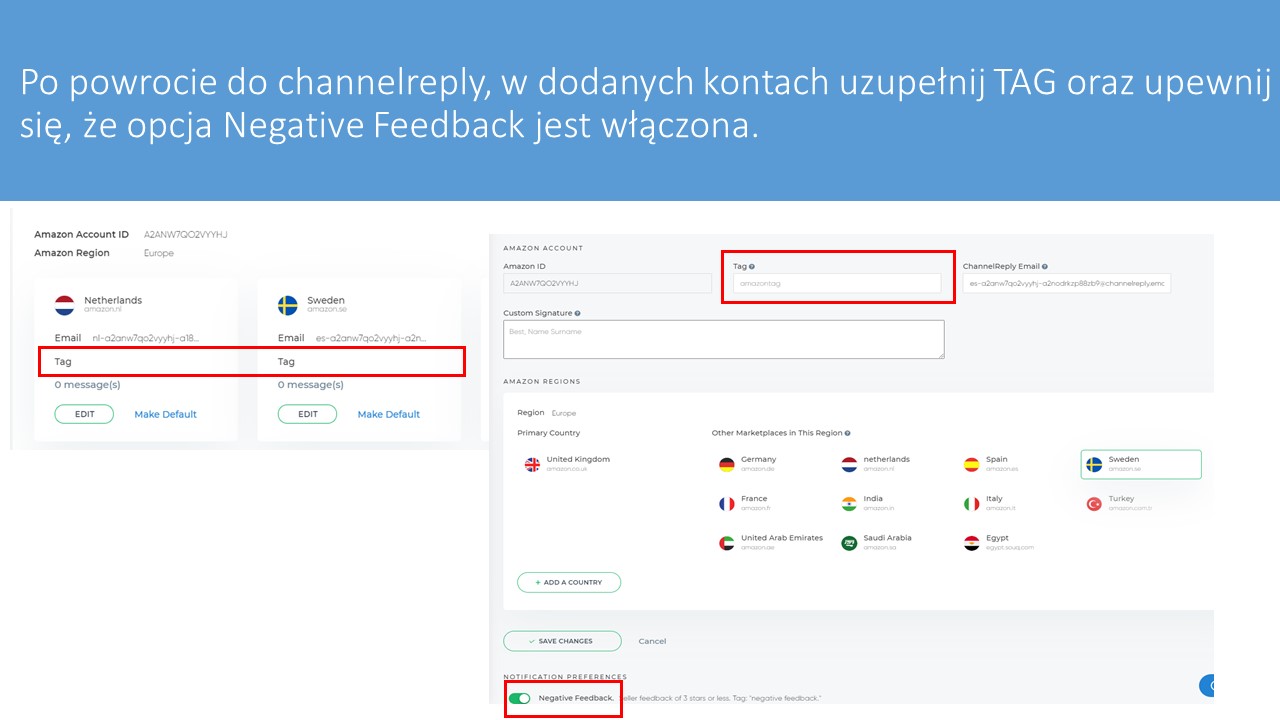Click the 0 message(s) text under Sweden
Screen dimensions: 1280x720
tap(311, 385)
